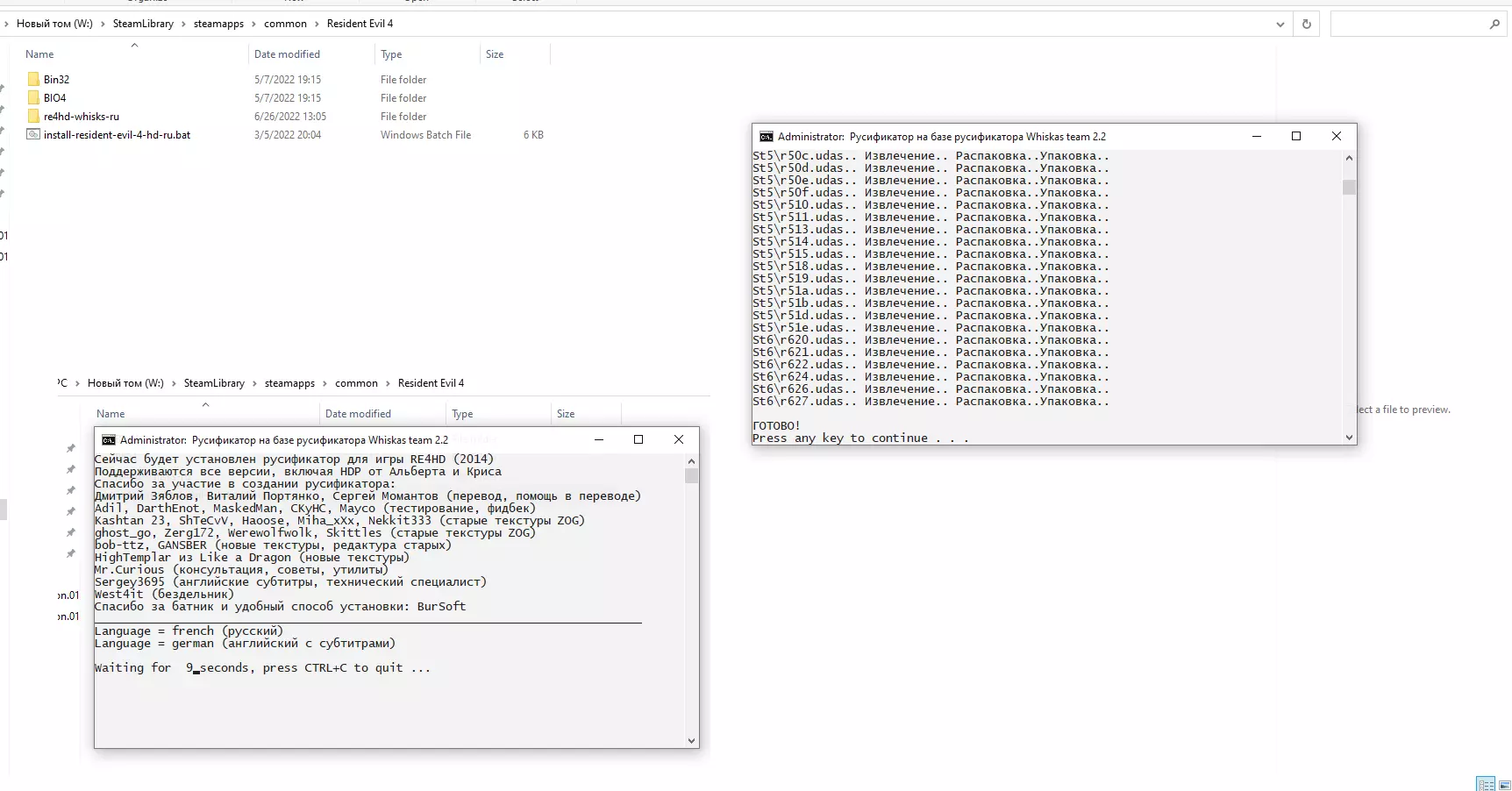1512x791 pixels.
Task: Click the 6 KB size cell
Action: [533, 134]
